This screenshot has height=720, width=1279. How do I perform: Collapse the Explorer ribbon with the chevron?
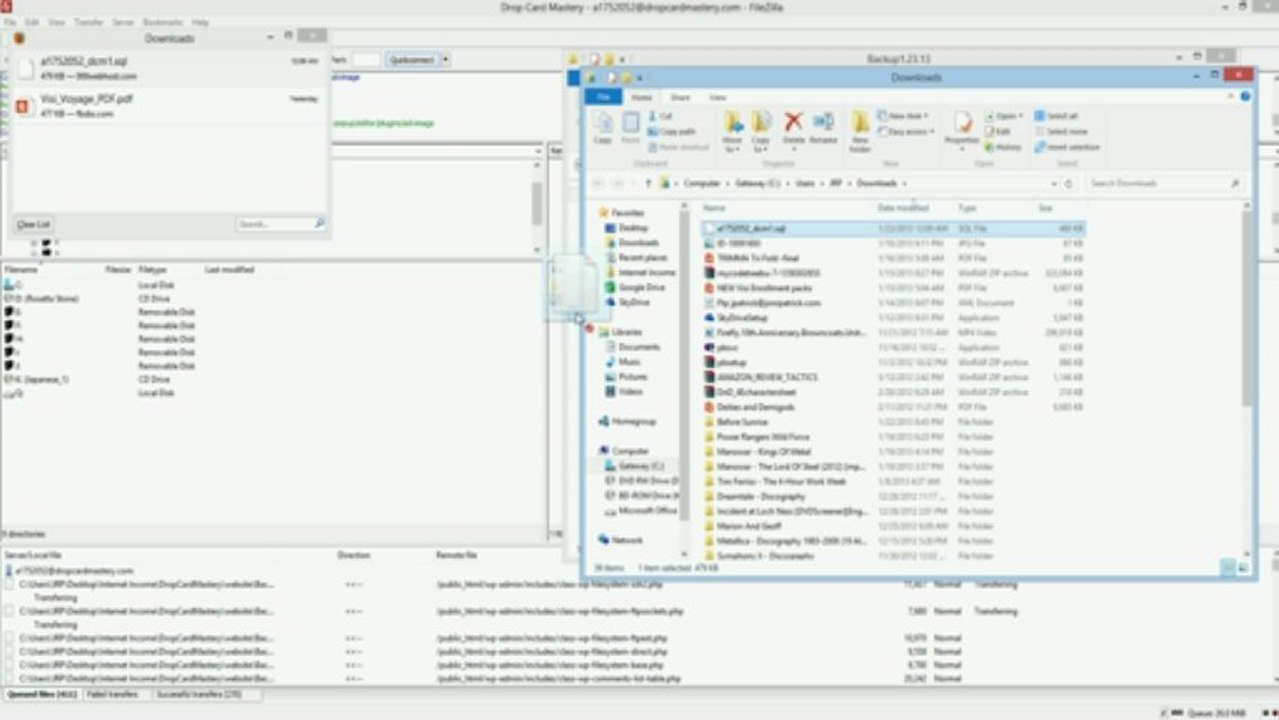pos(1232,97)
